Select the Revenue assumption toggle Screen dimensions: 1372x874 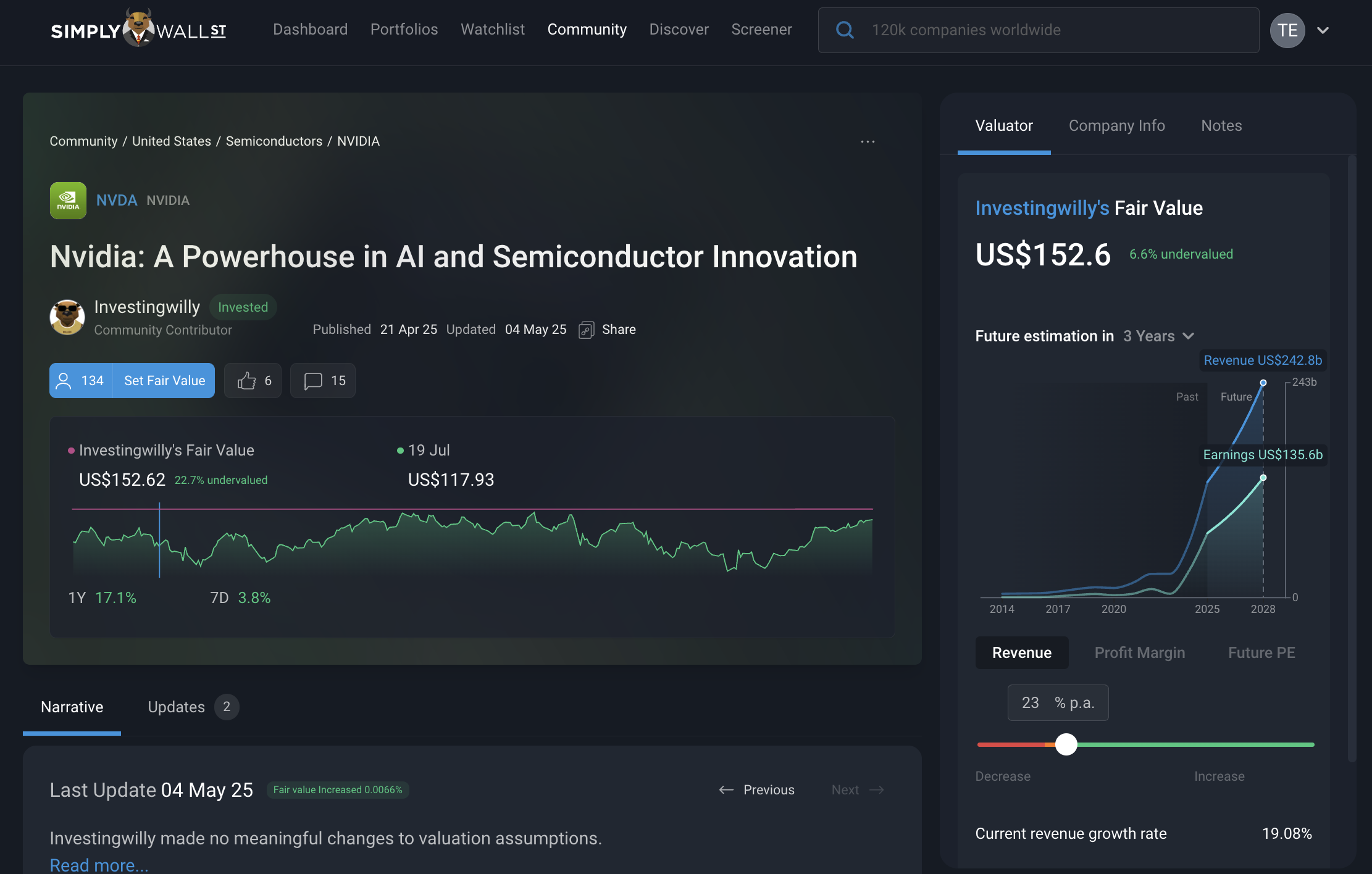(1021, 652)
